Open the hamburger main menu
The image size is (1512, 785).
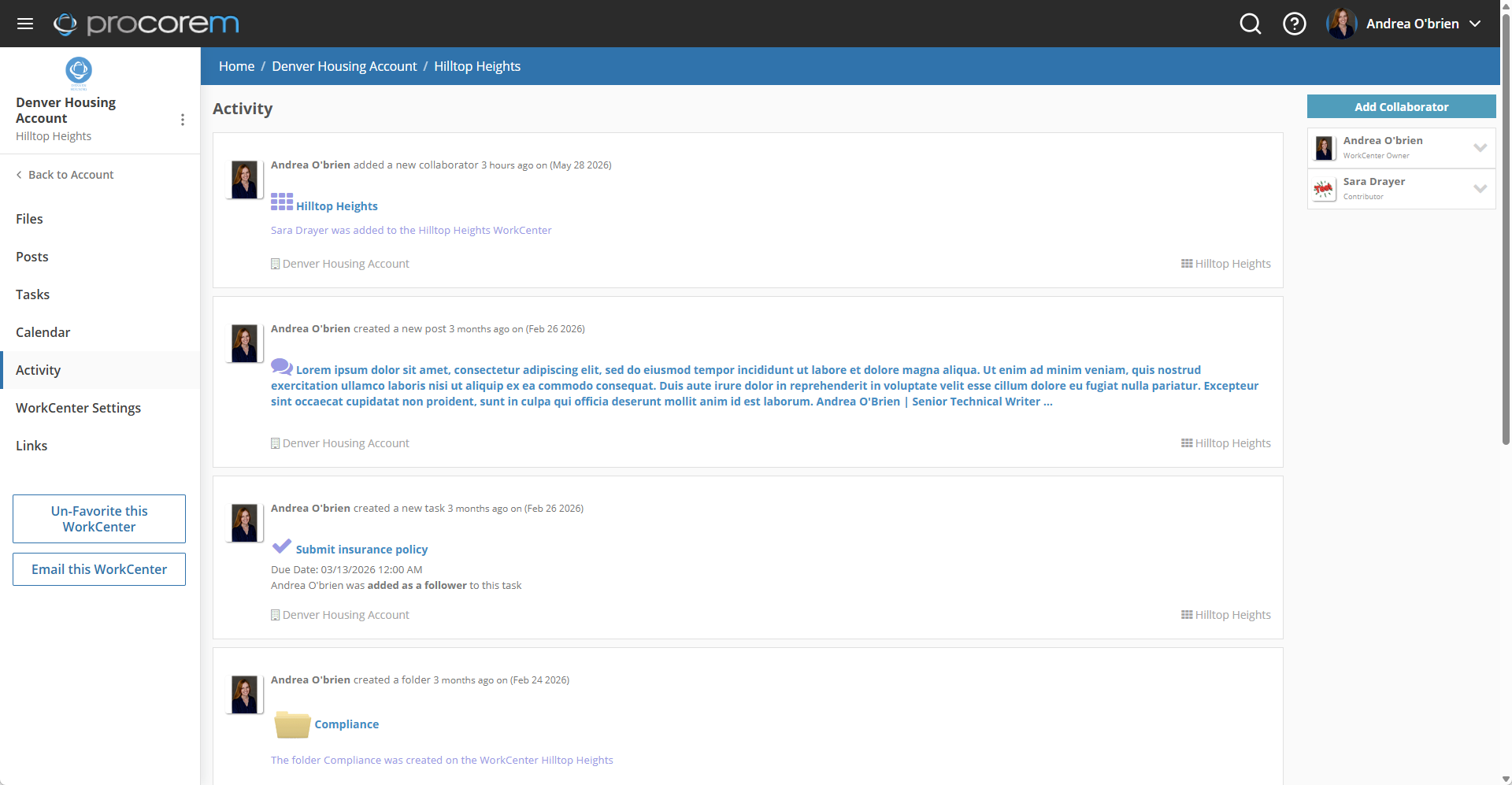25,24
